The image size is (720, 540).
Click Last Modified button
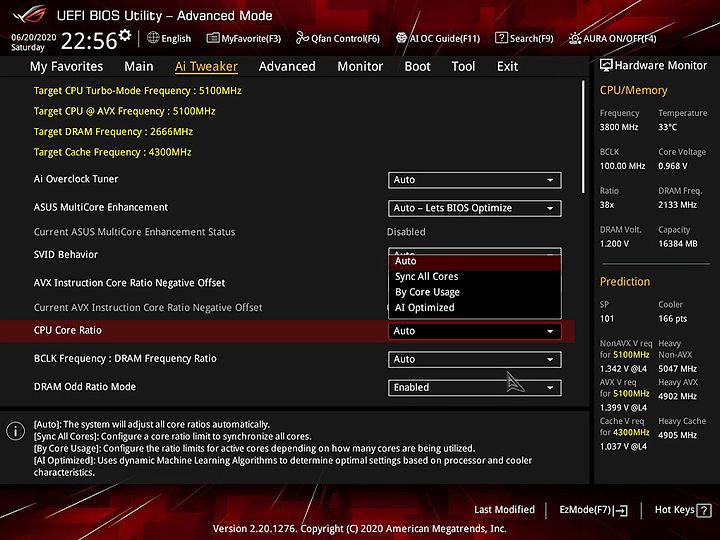coord(504,510)
